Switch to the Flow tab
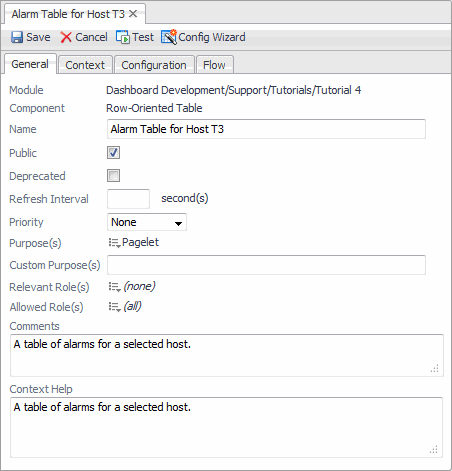Viewport: 452px width, 471px height. [214, 65]
